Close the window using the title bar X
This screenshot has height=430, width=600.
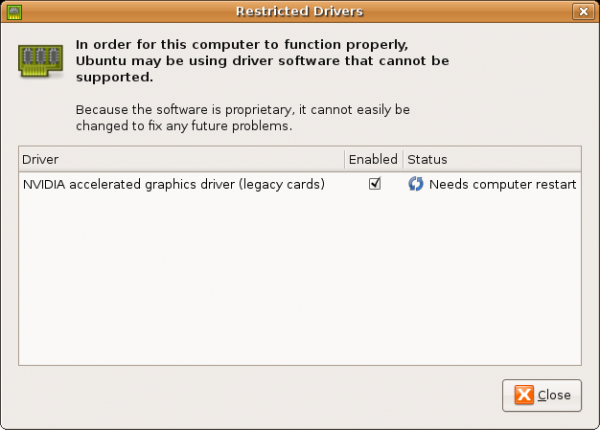582,12
